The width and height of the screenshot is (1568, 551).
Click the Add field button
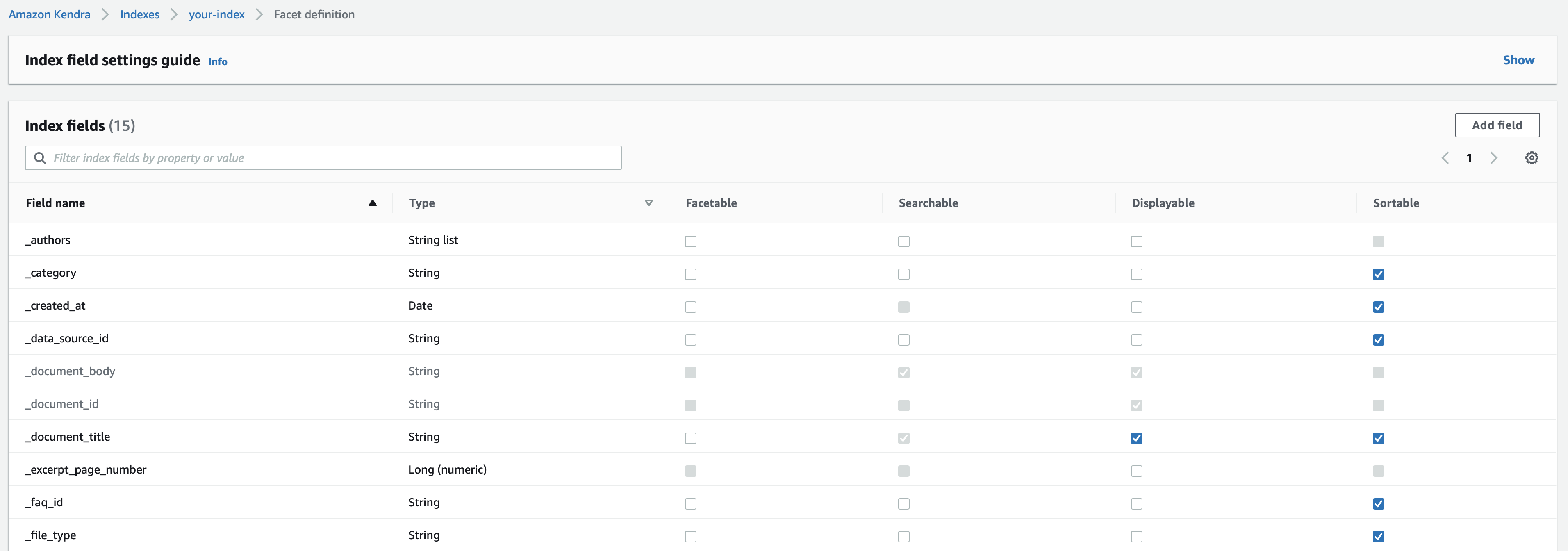coord(1497,125)
